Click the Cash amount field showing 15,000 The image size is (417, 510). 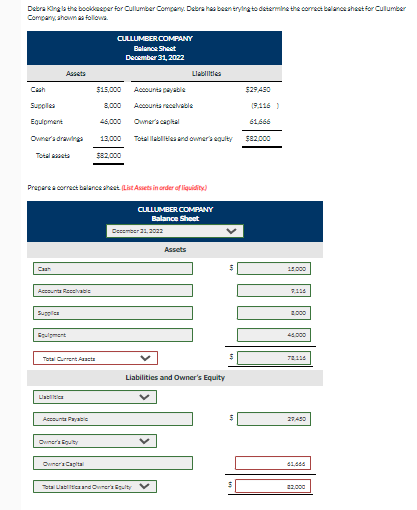coord(274,269)
